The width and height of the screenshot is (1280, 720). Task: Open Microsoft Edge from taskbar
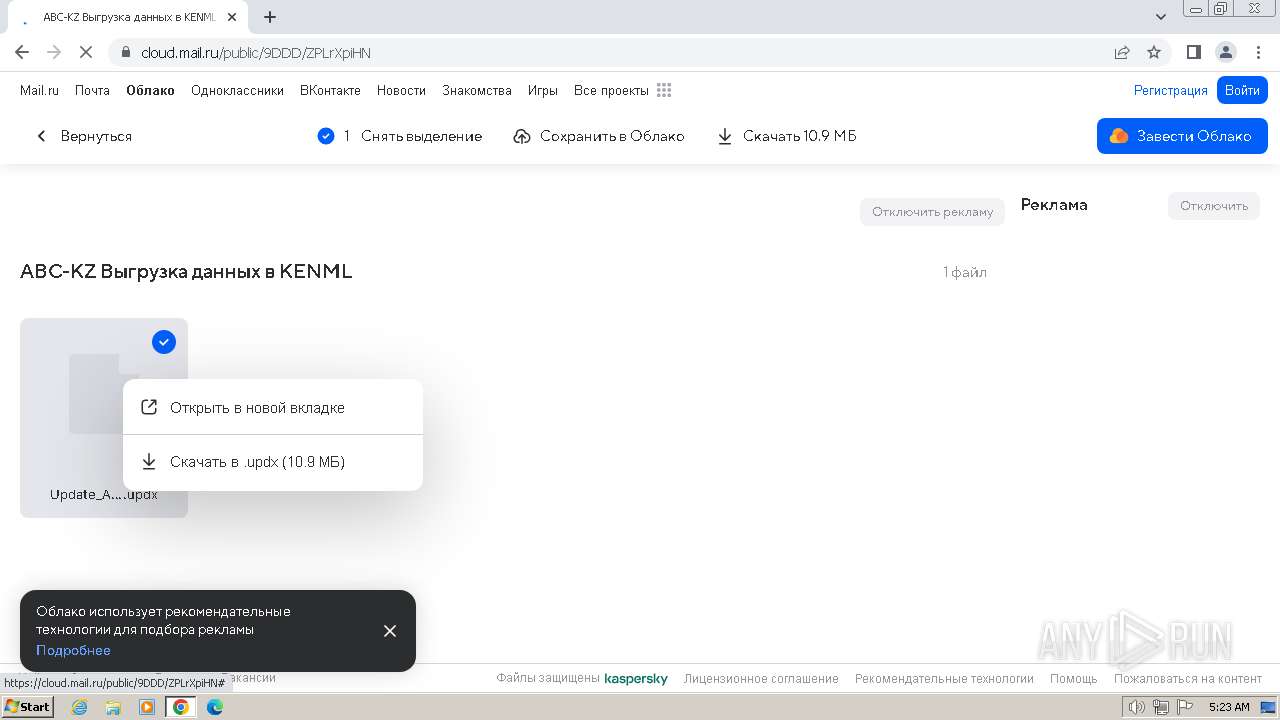pyautogui.click(x=215, y=707)
